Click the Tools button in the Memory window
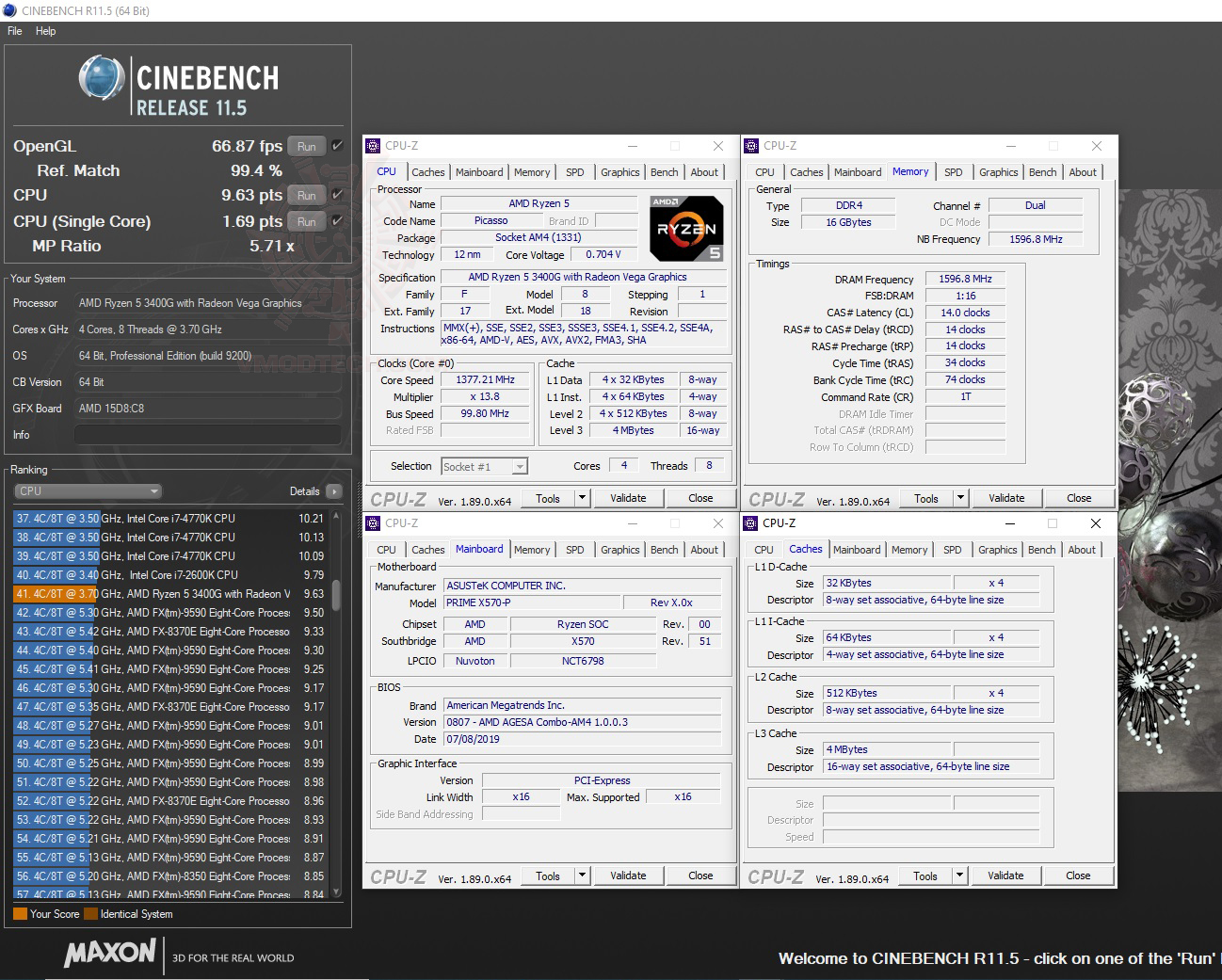Viewport: 1222px width, 980px height. pos(926,498)
